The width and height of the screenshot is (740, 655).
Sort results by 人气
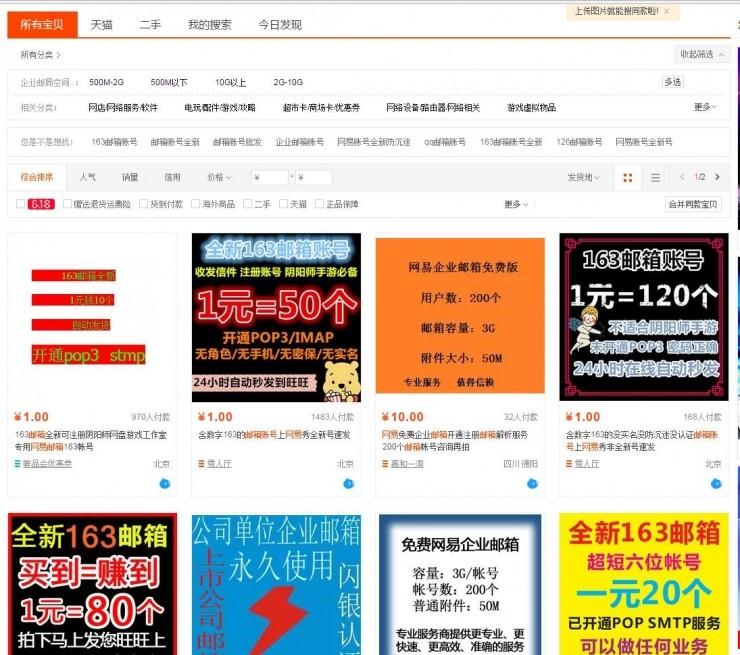pyautogui.click(x=87, y=177)
